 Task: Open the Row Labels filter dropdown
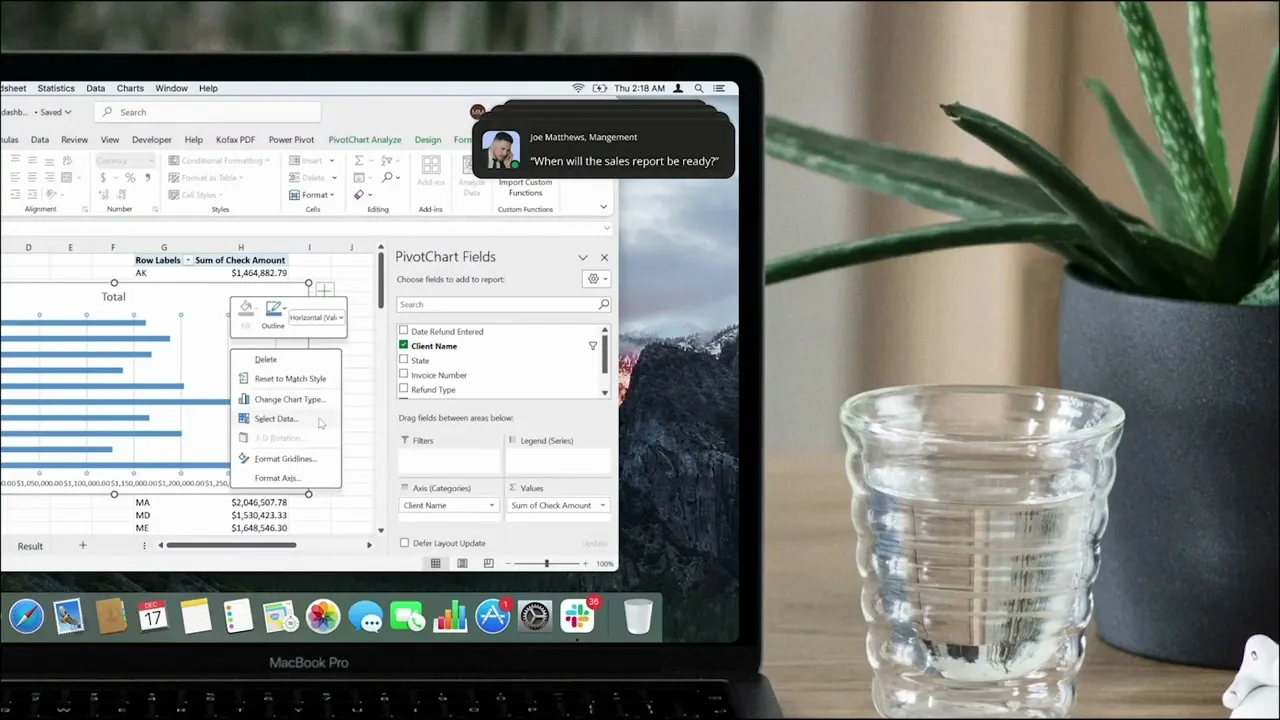tap(188, 260)
